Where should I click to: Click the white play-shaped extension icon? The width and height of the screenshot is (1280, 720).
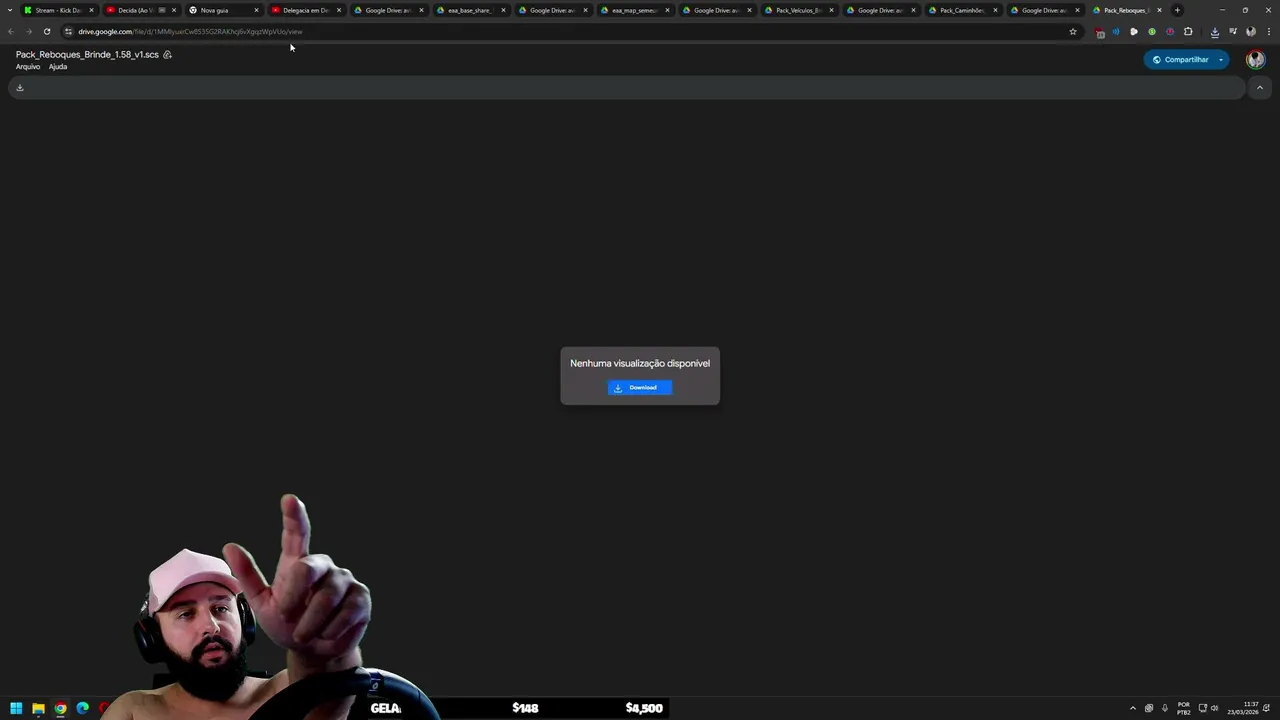pos(1134,32)
